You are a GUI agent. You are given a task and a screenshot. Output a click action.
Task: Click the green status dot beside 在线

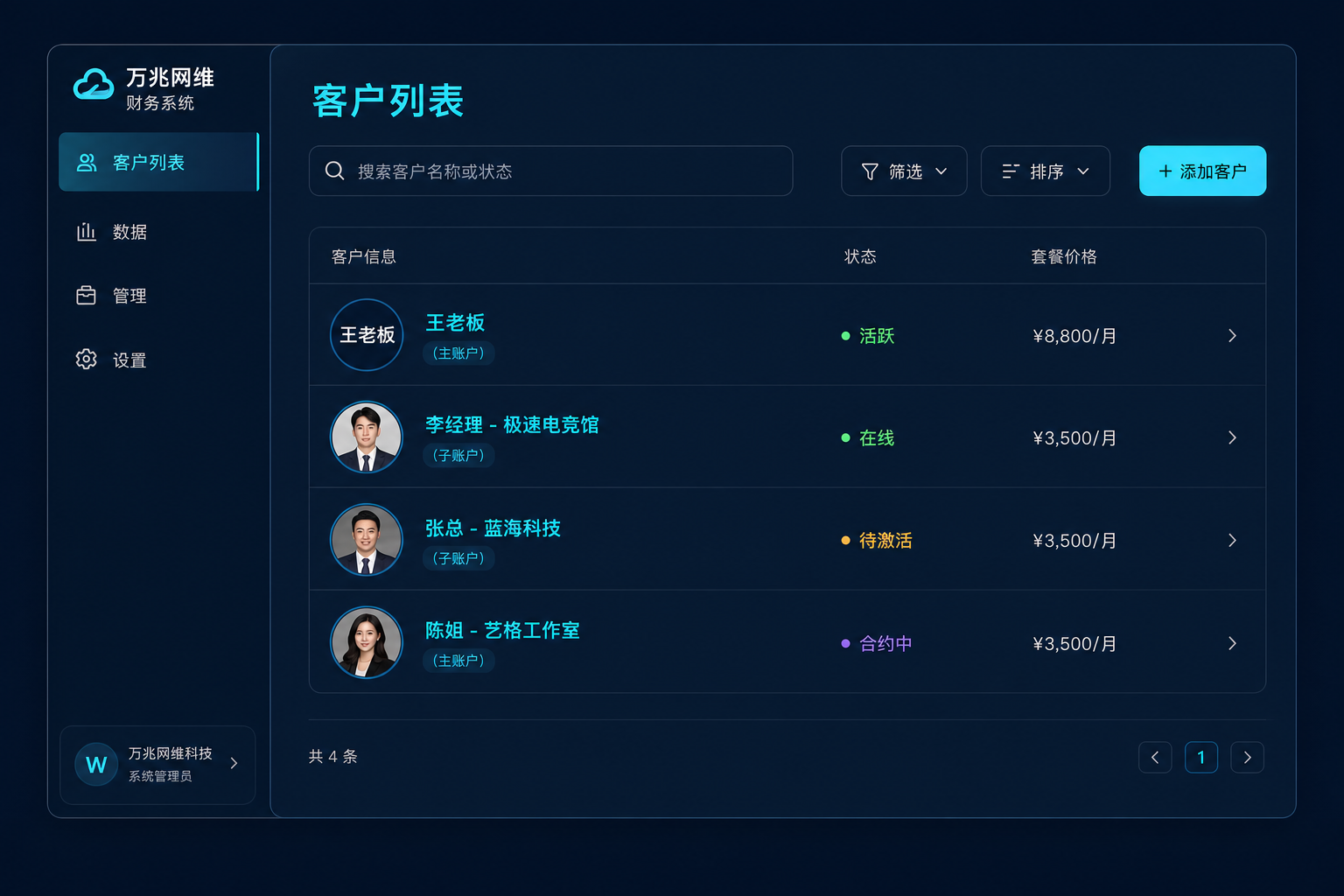[x=845, y=437]
